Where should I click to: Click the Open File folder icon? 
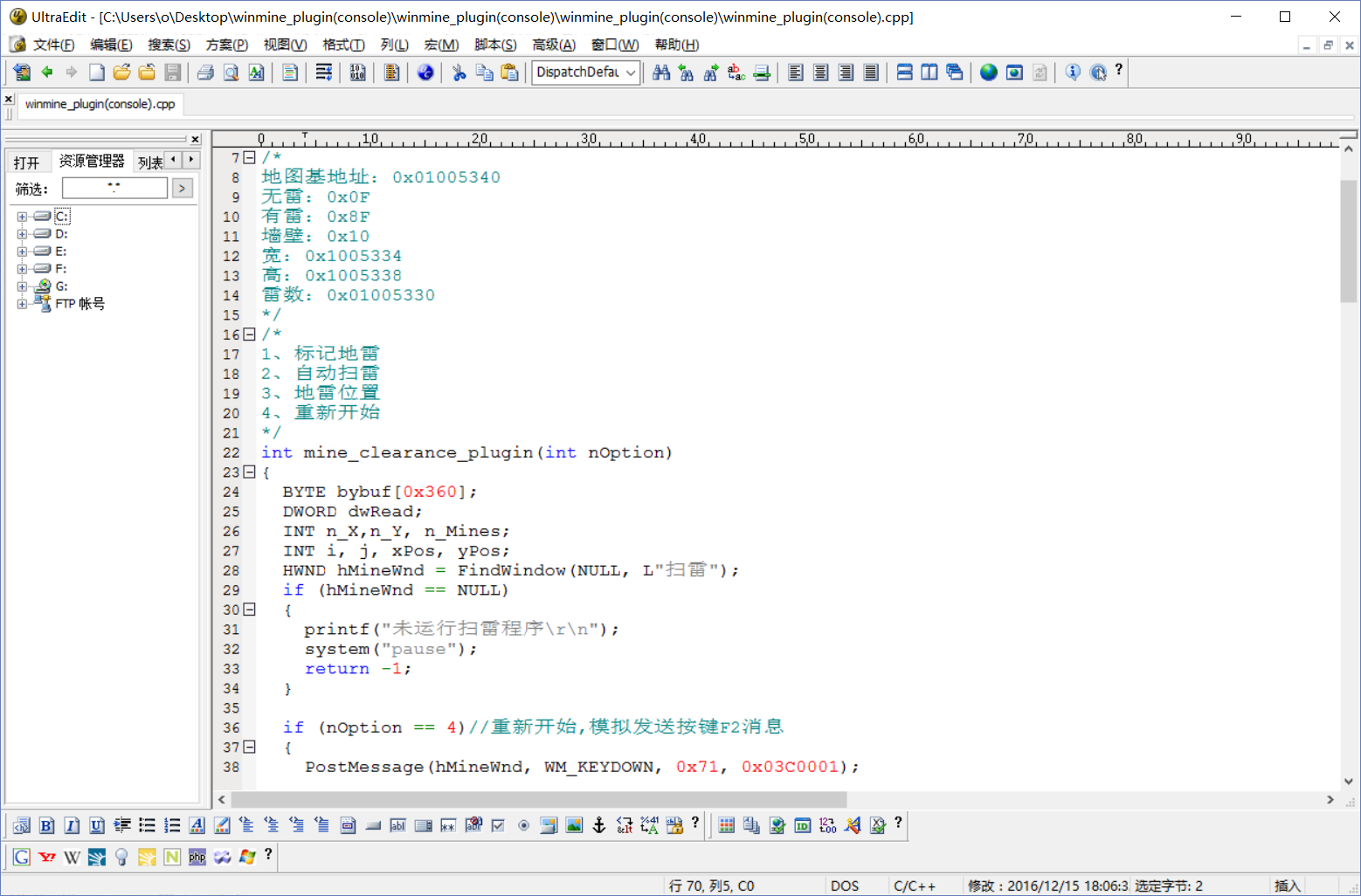coord(121,72)
